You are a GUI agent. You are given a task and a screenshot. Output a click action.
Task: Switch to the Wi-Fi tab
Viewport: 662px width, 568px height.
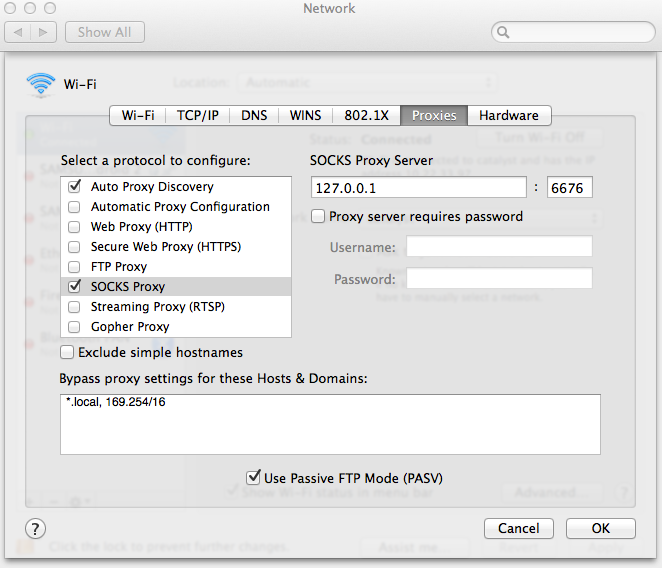point(138,115)
